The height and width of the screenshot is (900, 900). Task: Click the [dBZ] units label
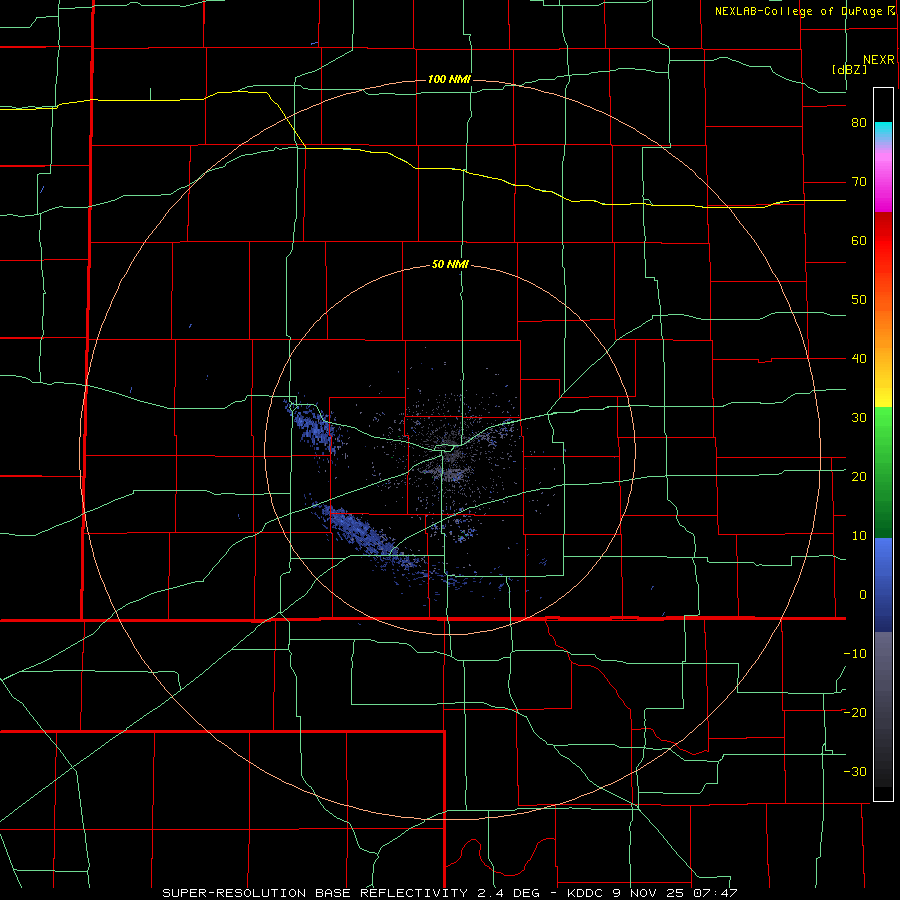pos(849,69)
